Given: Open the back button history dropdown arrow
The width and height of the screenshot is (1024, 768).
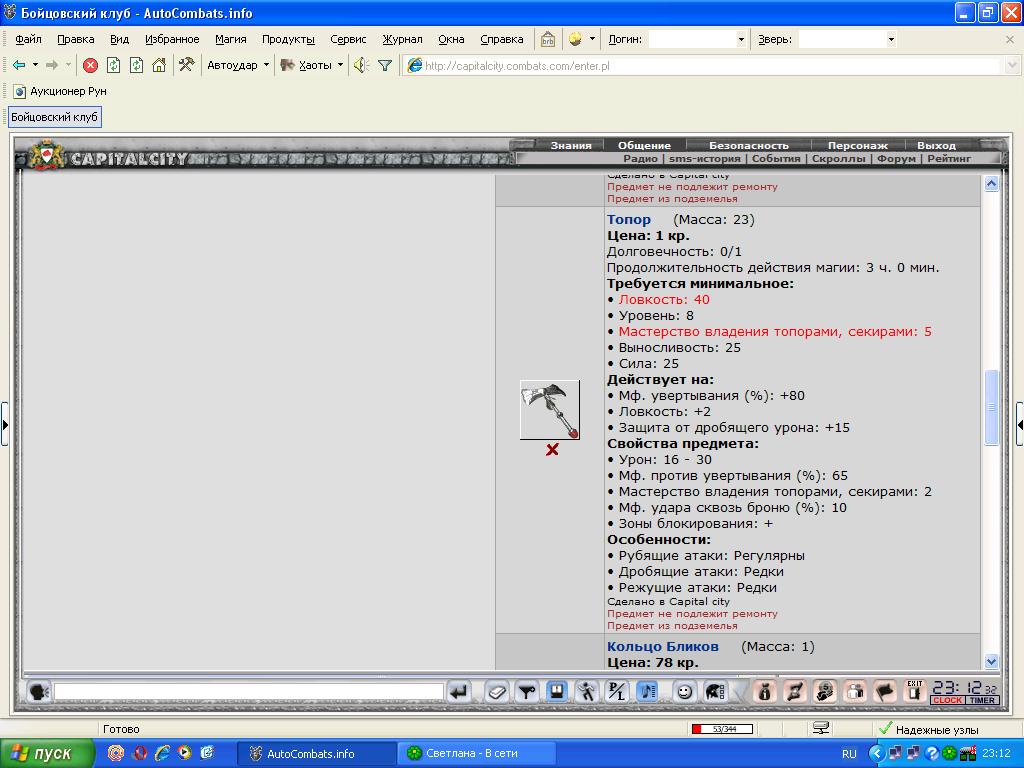Looking at the screenshot, I should [35, 65].
